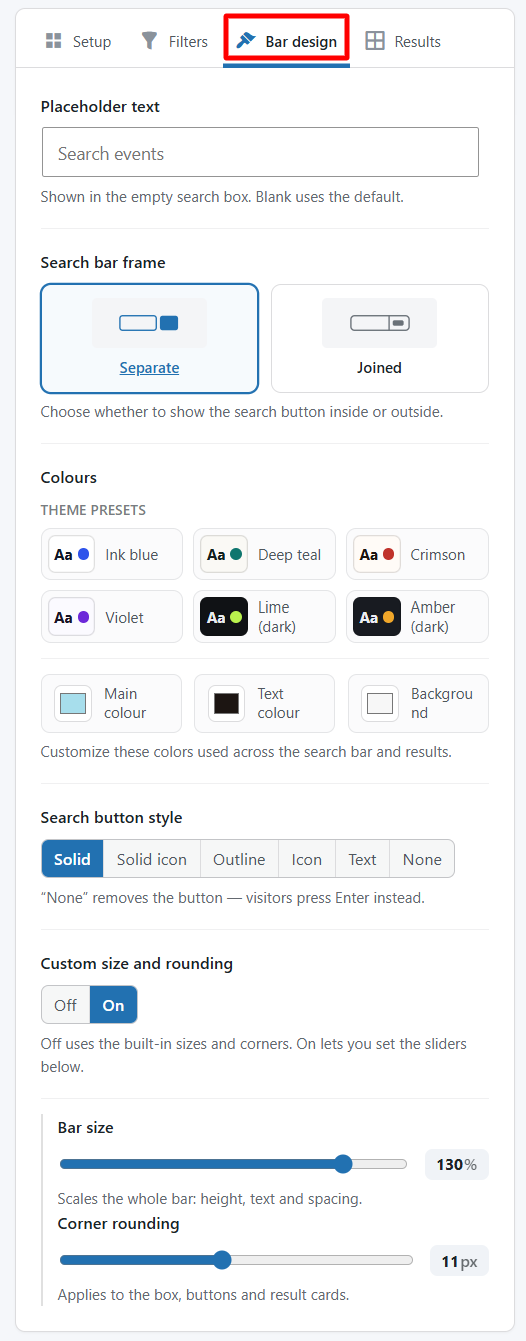This screenshot has width=526, height=1341.
Task: Click the Filters funnel icon
Action: pos(149,41)
